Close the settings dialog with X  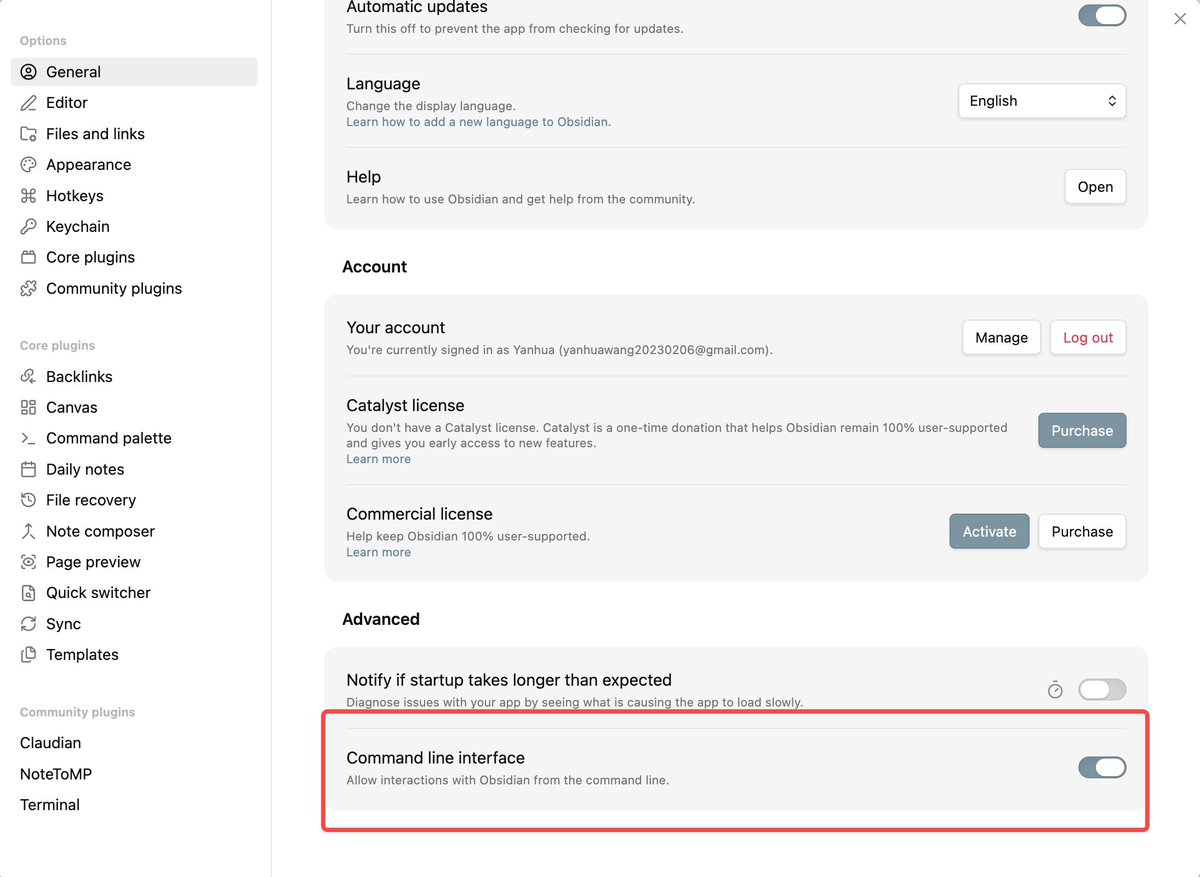click(x=1180, y=18)
